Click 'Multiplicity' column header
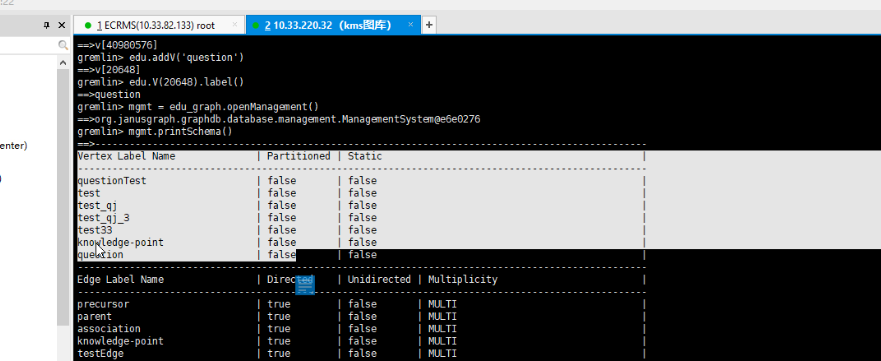Screen dimensions: 881x361 [462, 280]
